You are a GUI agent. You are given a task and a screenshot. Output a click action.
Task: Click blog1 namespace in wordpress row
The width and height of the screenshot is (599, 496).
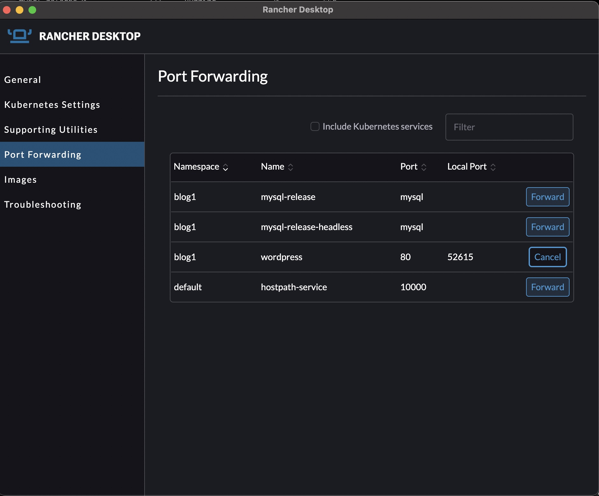click(x=185, y=257)
